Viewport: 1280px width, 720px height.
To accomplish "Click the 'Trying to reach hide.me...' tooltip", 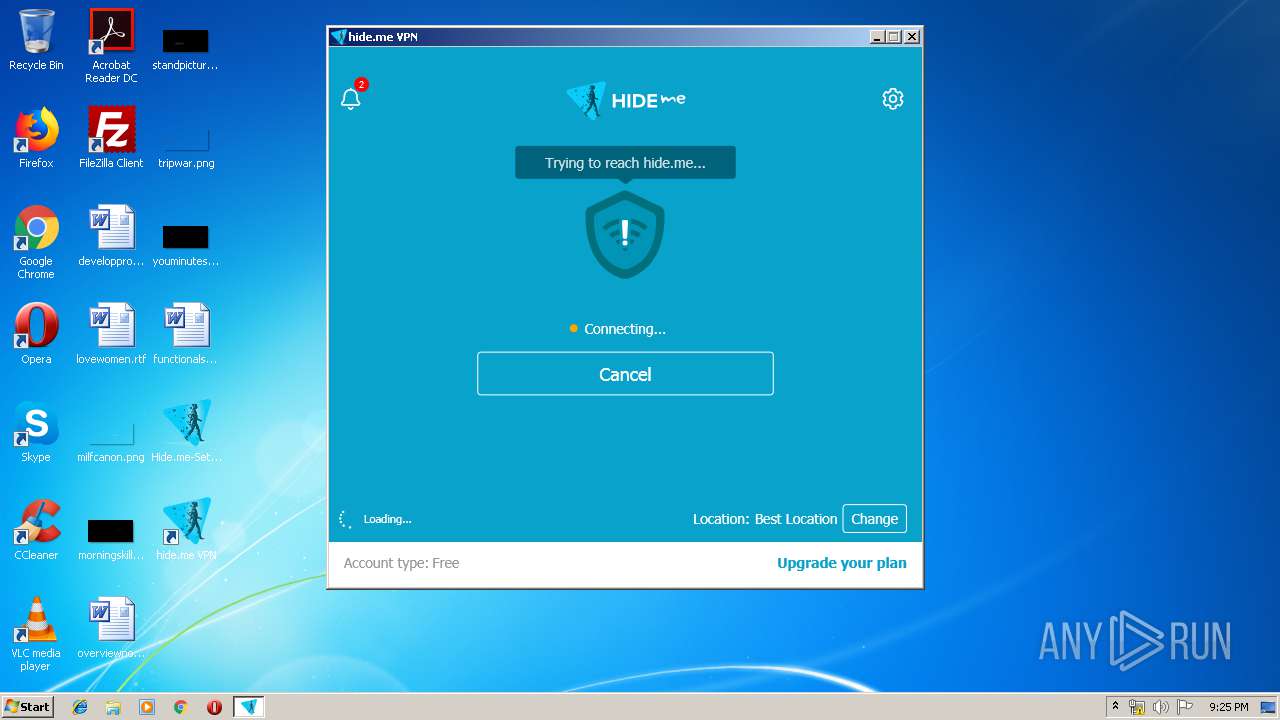I will click(625, 163).
